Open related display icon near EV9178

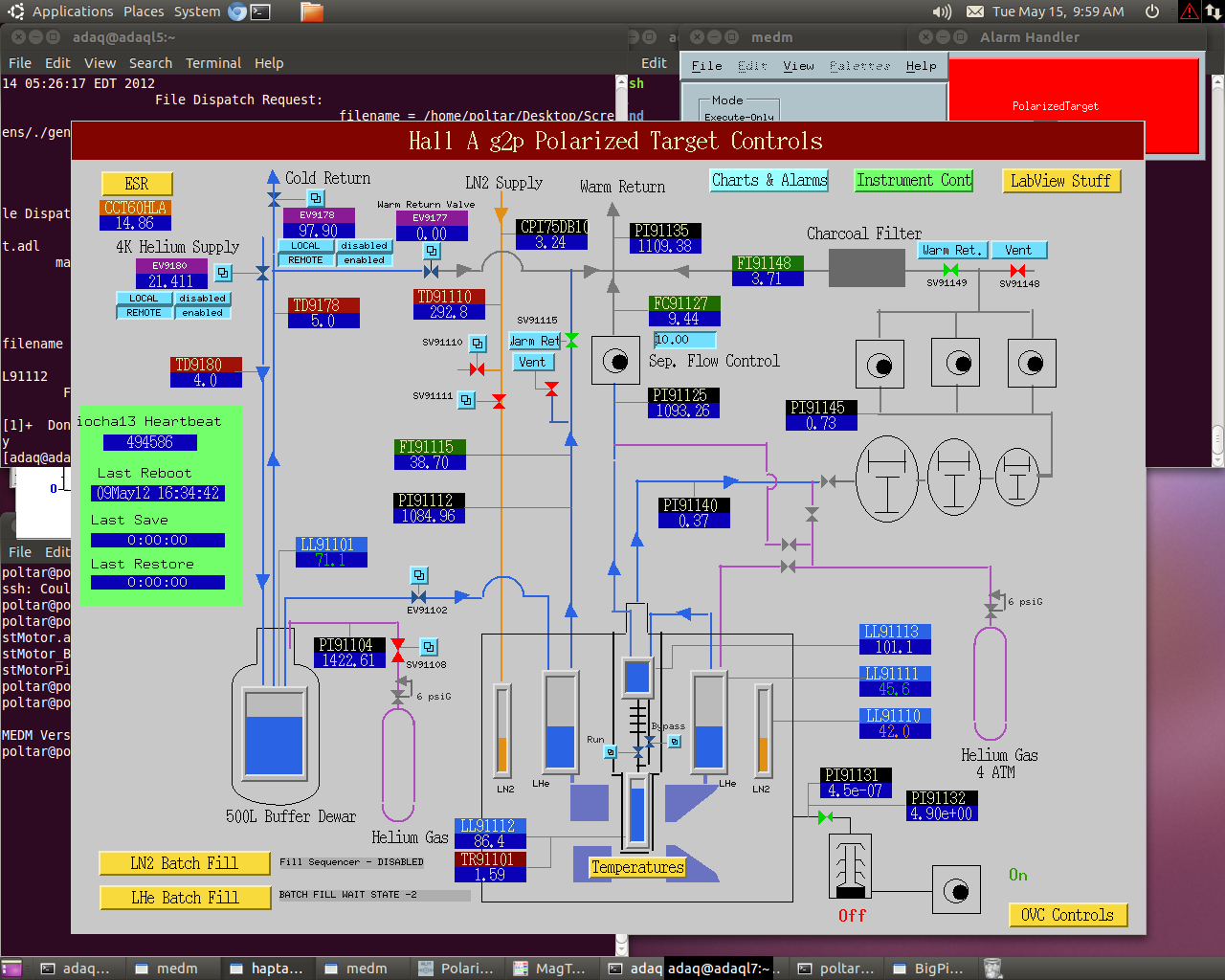coord(316,198)
